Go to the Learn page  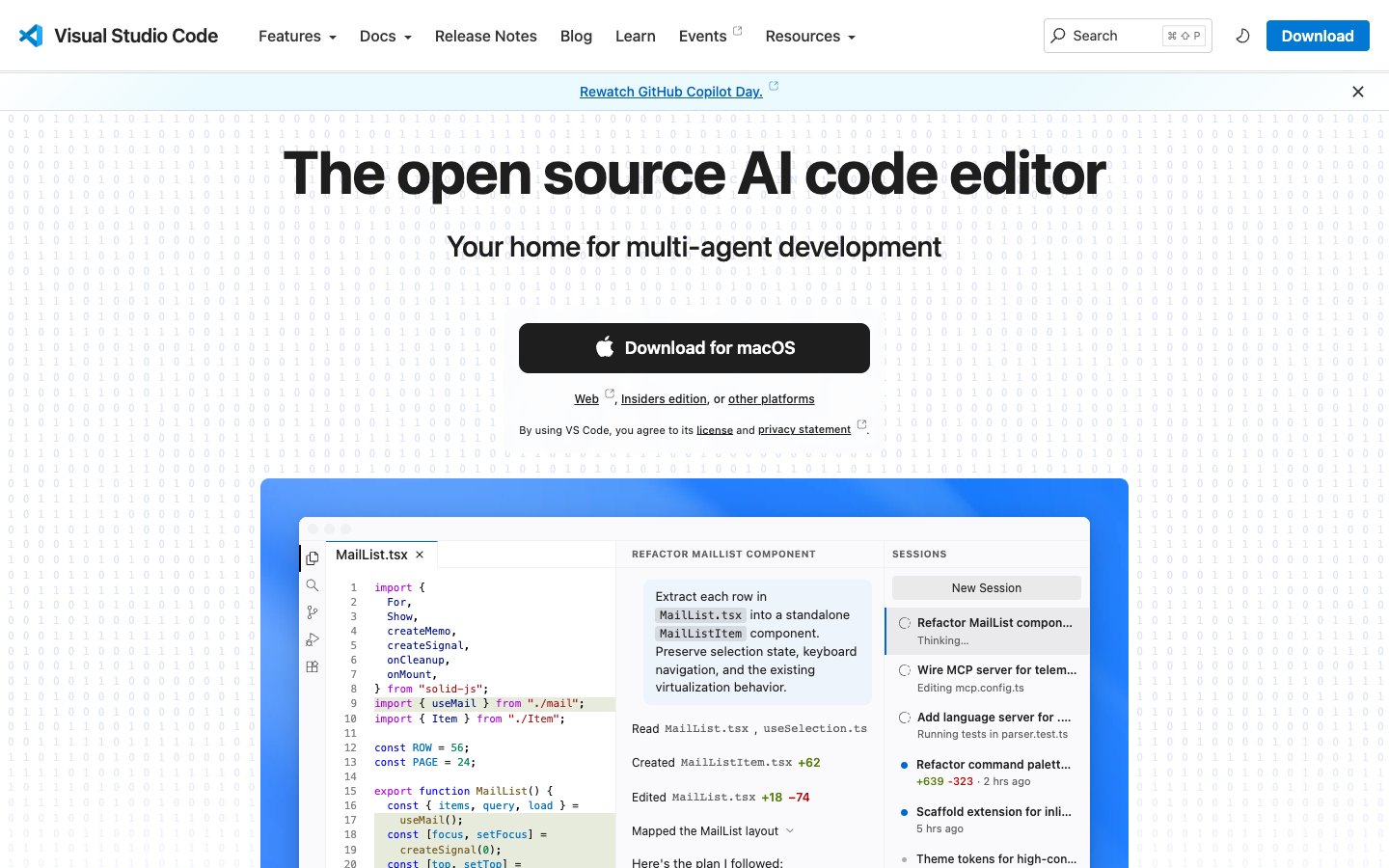(x=636, y=36)
